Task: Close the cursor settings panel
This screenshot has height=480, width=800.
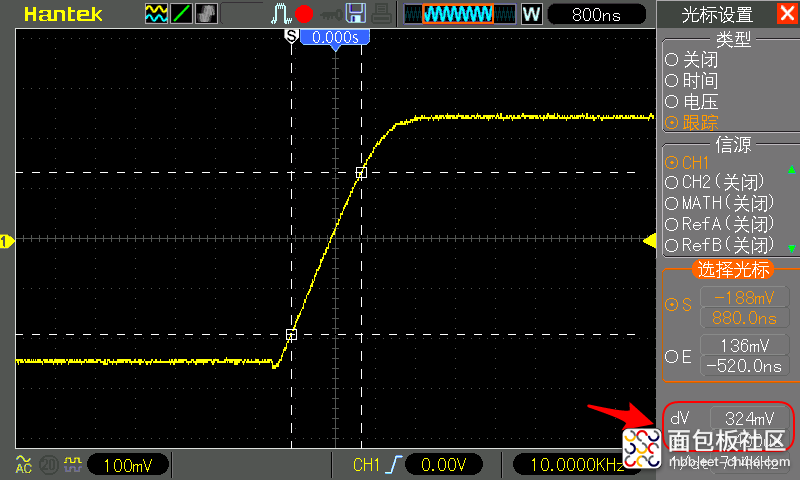Action: (787, 13)
